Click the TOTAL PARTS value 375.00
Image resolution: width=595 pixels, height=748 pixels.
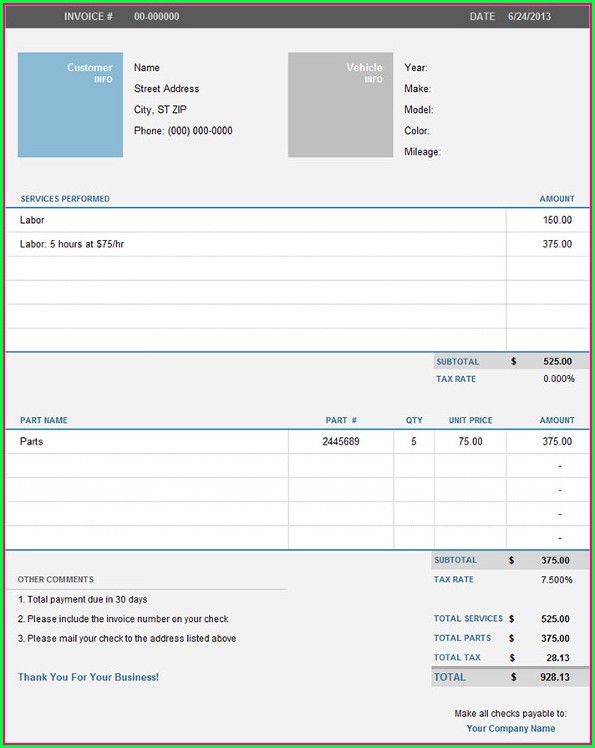coord(555,639)
